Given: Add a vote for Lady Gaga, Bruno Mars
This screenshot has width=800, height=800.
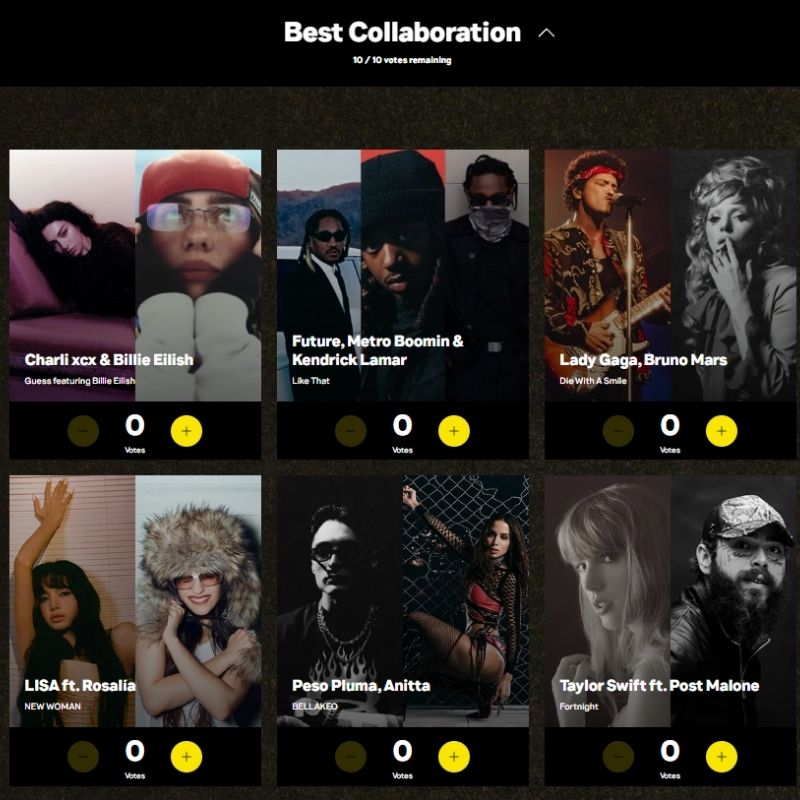Looking at the screenshot, I should [721, 431].
